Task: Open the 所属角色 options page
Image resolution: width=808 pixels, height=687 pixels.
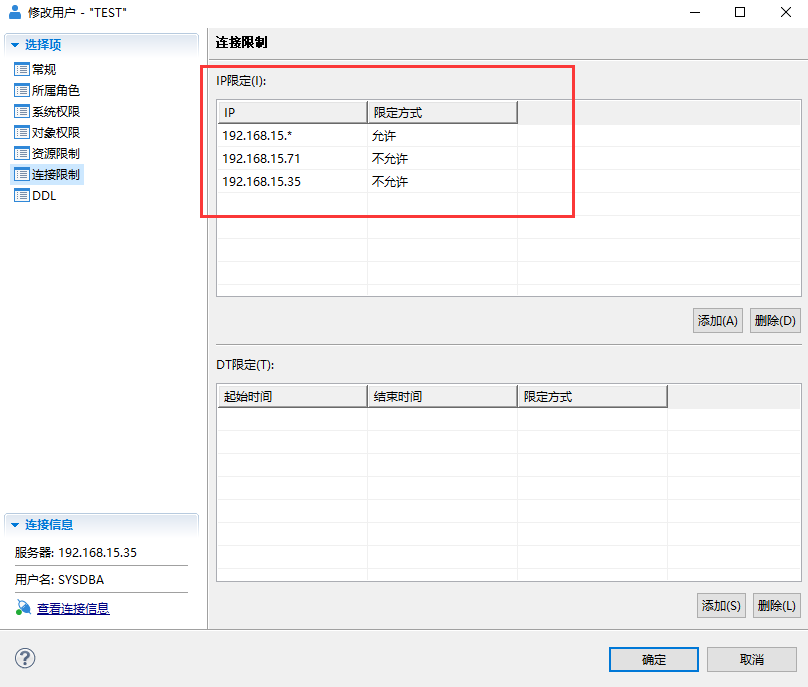Action: click(56, 90)
